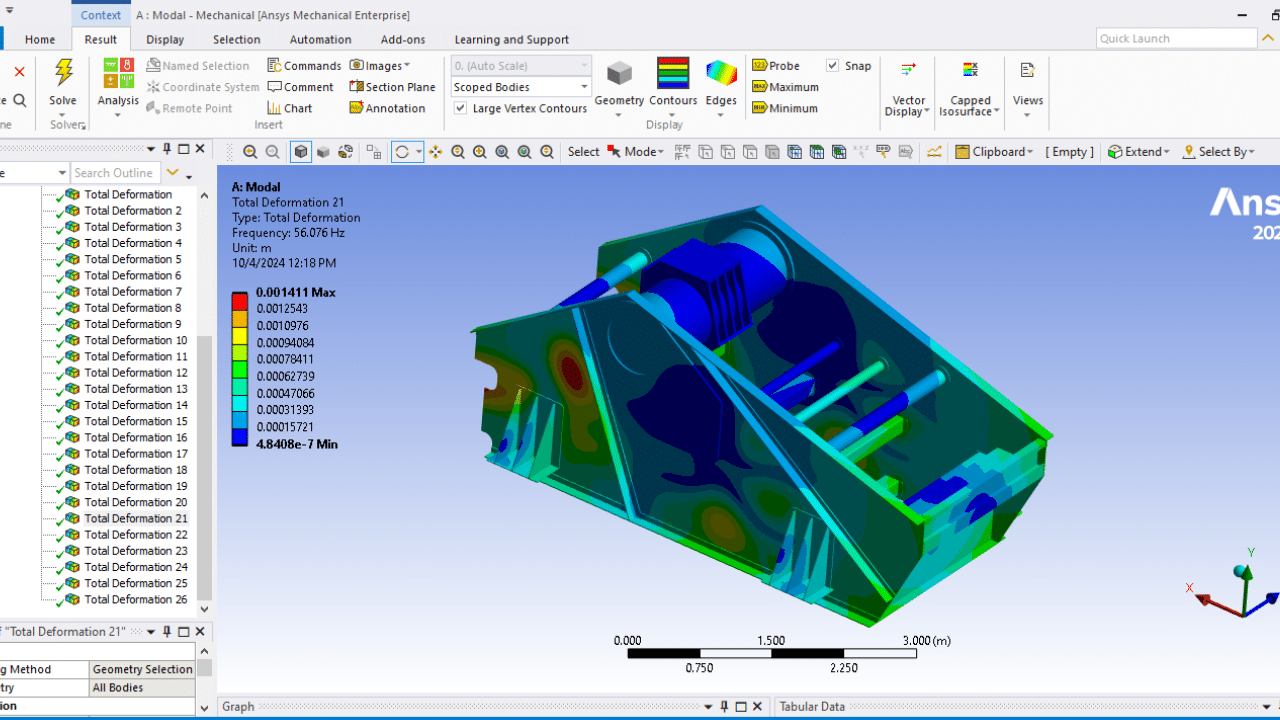Show the Minimum value label

(784, 108)
